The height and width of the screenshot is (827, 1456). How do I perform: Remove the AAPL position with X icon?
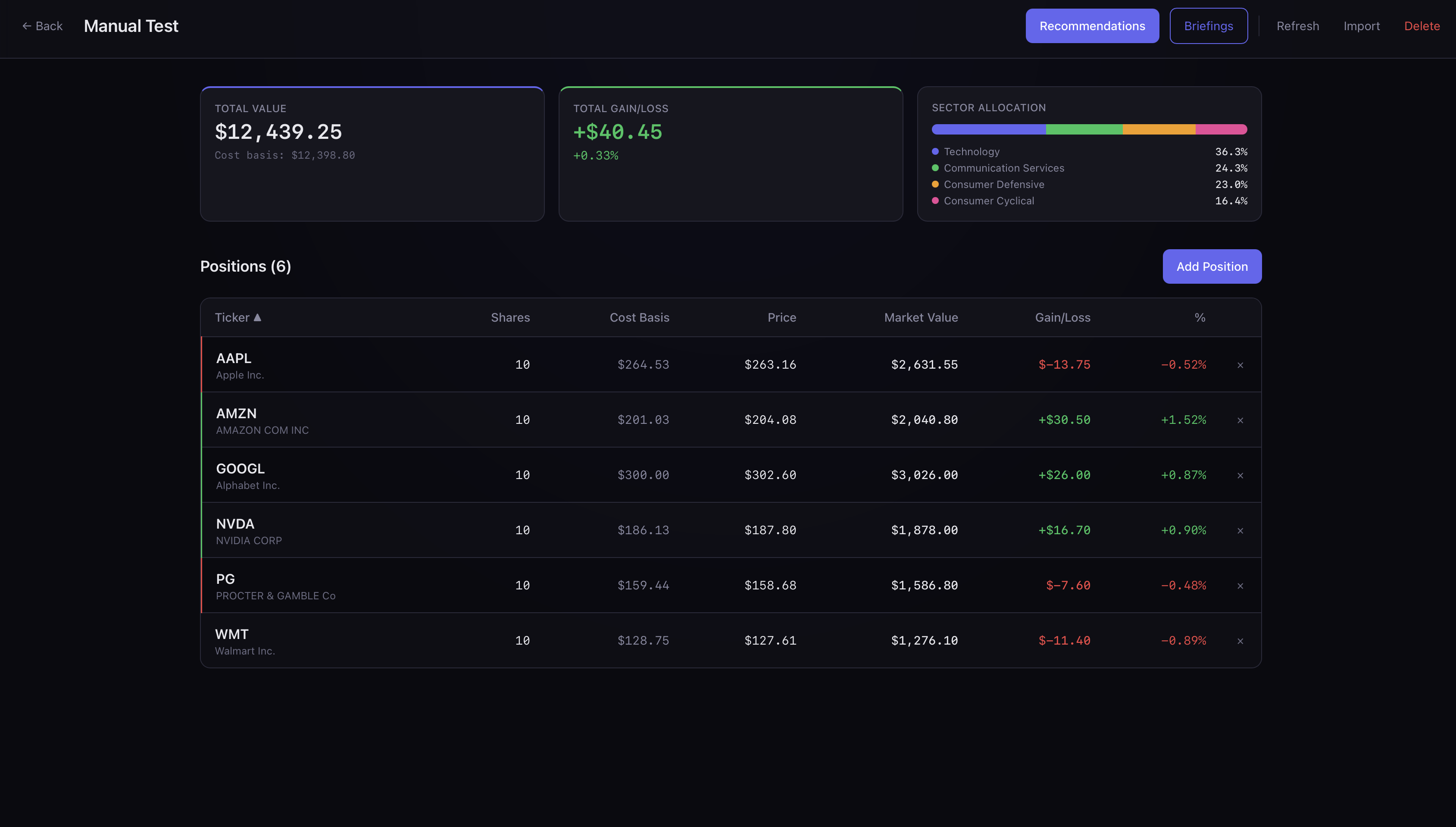point(1240,365)
